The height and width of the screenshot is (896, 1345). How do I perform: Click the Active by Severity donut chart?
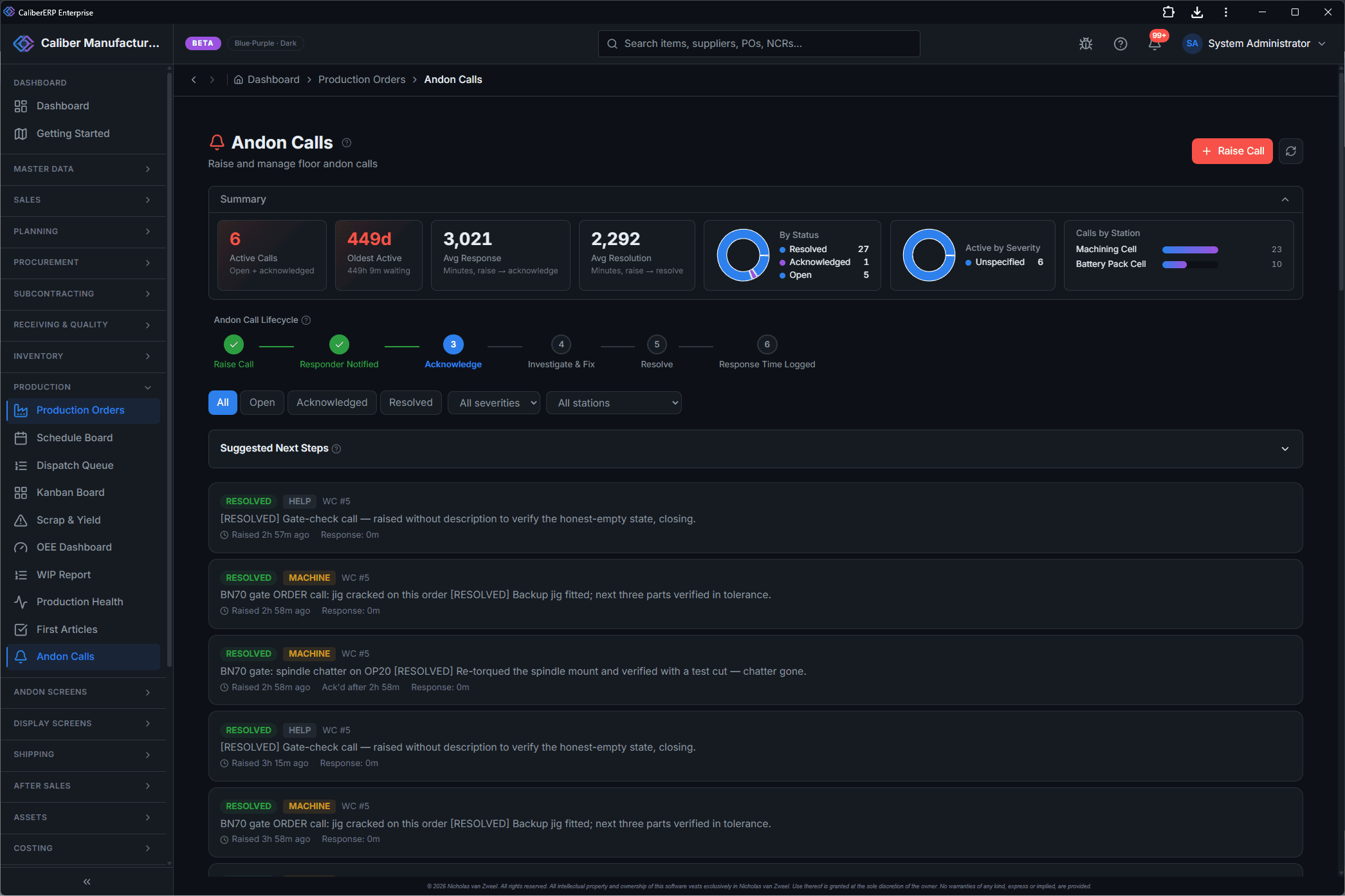tap(929, 255)
